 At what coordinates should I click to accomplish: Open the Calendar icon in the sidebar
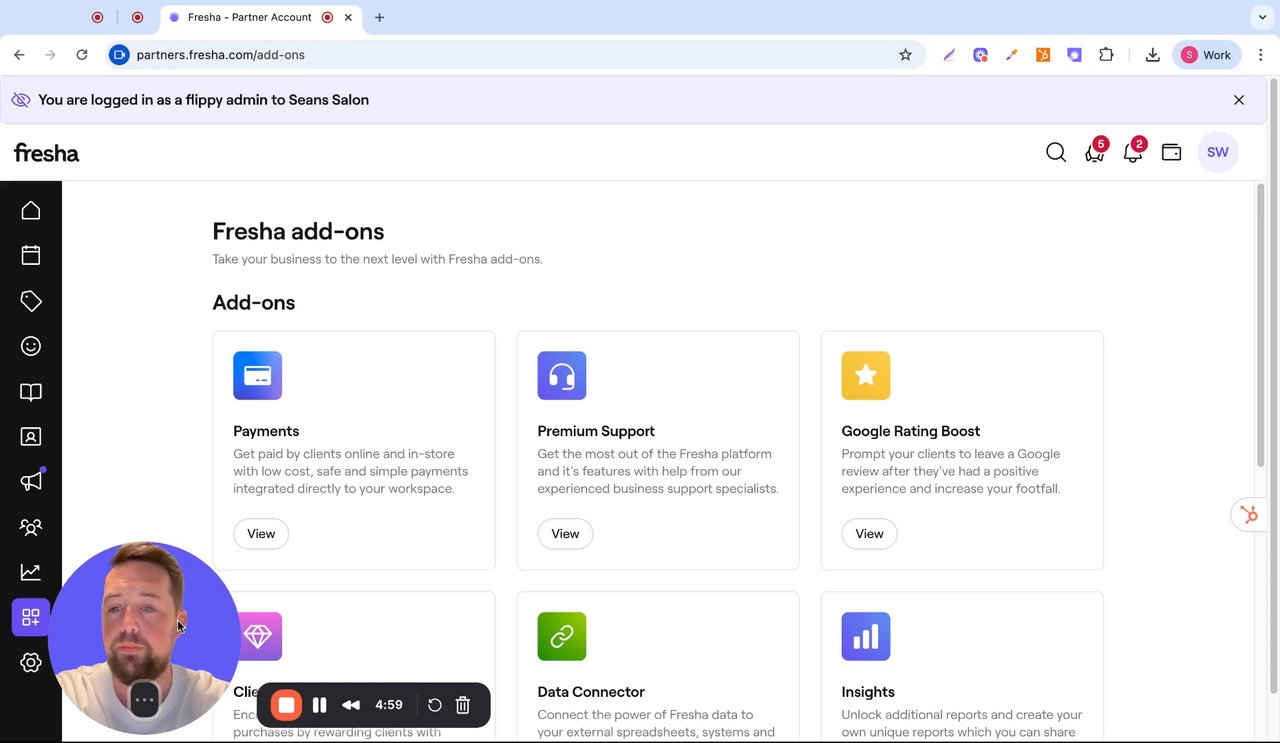pos(31,255)
